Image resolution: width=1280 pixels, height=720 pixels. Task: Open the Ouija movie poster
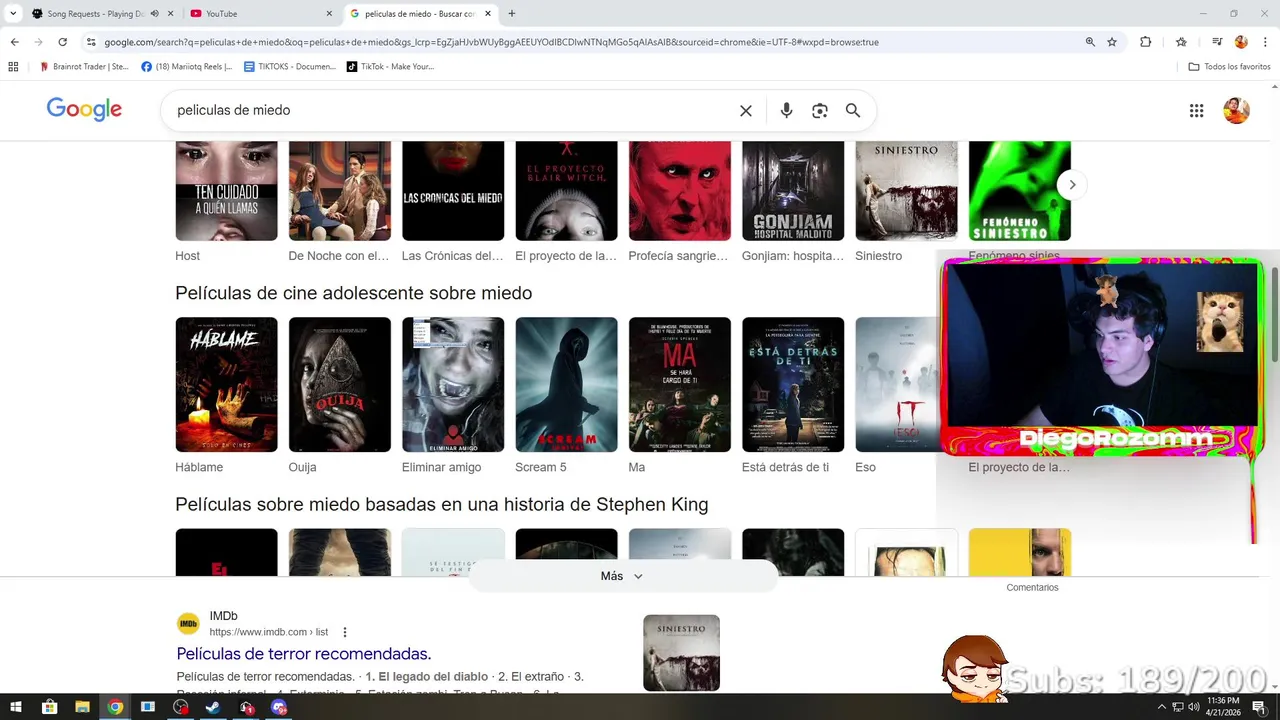tap(339, 385)
